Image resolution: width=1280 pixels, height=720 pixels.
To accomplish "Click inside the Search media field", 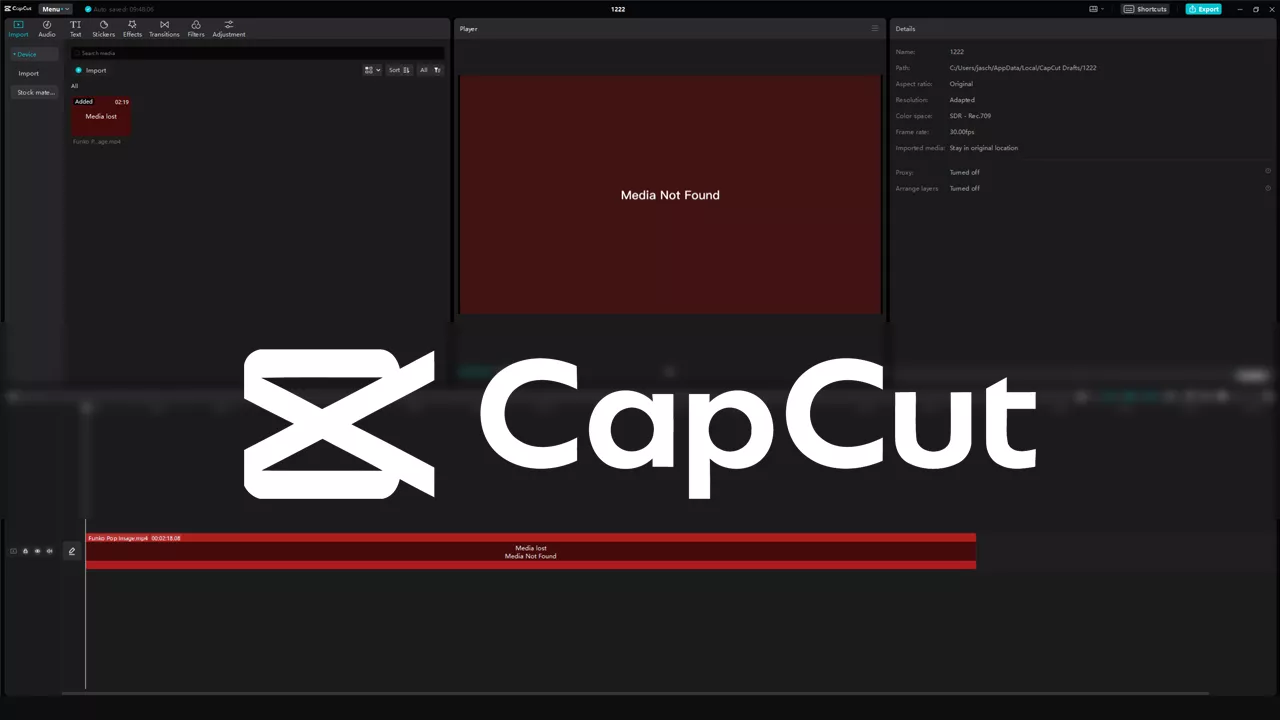I will pyautogui.click(x=150, y=53).
